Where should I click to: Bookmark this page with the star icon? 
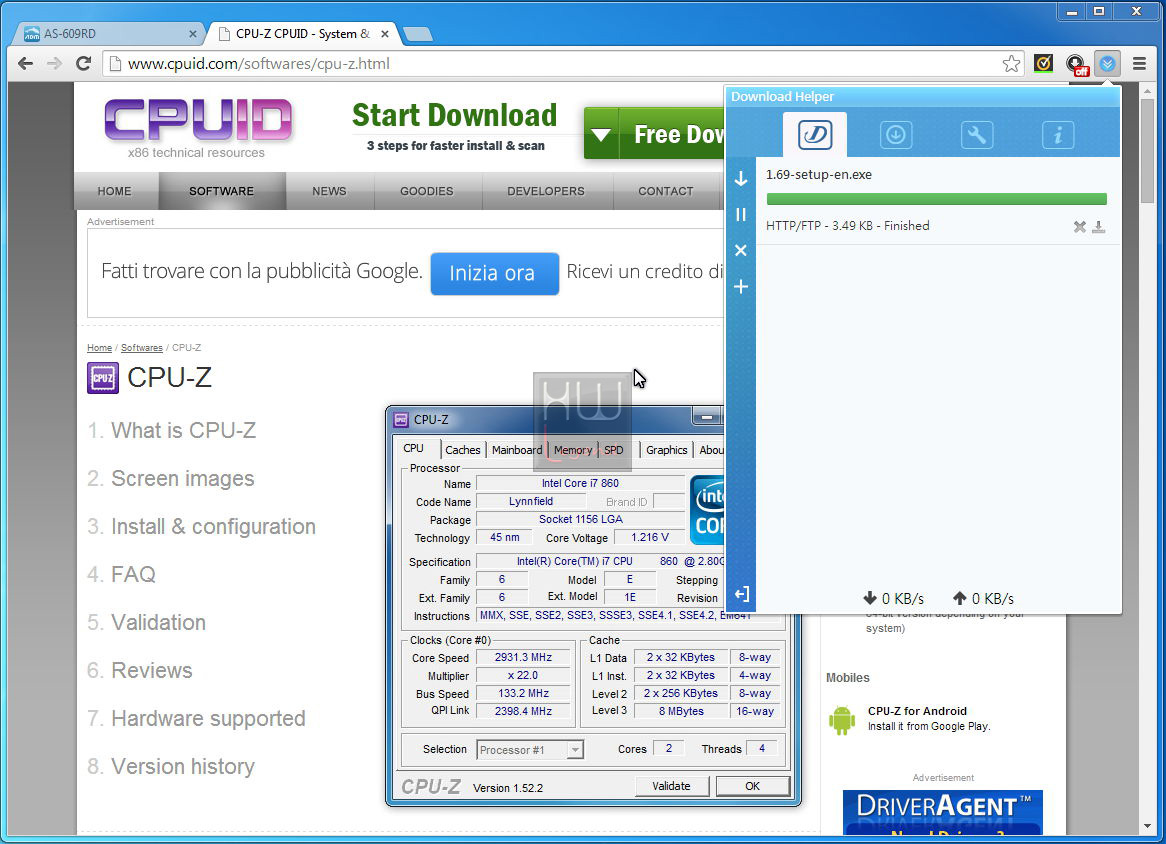pos(1011,63)
